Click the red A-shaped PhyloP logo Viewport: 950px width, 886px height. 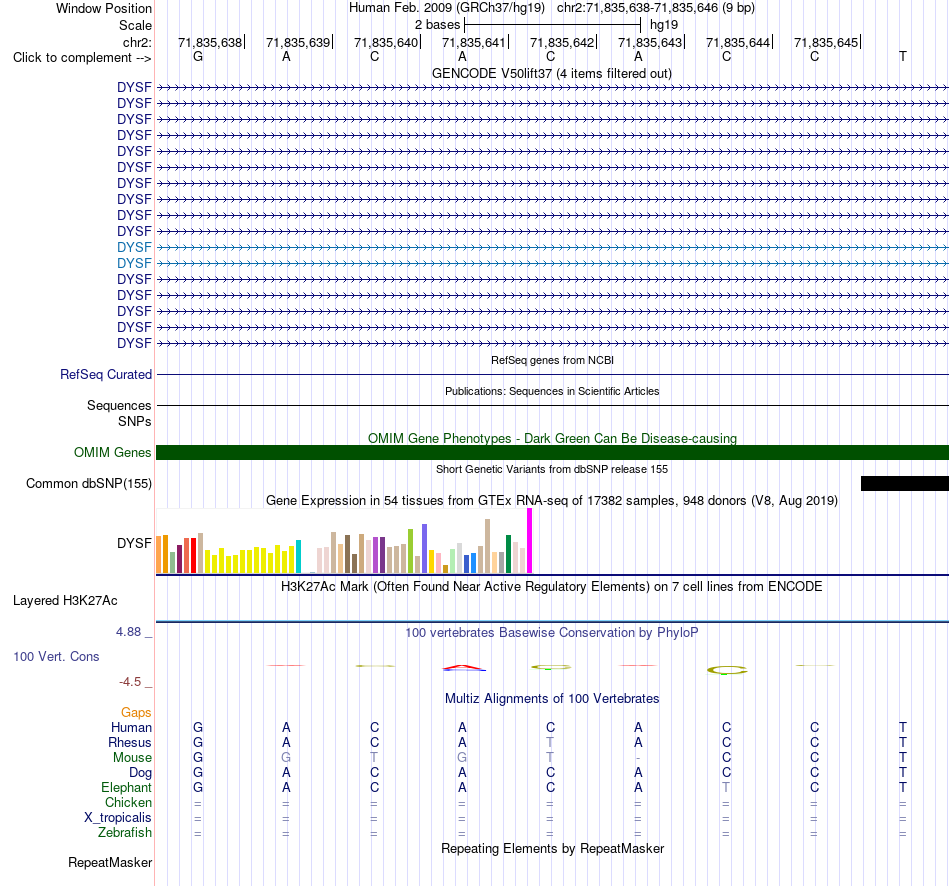[463, 668]
